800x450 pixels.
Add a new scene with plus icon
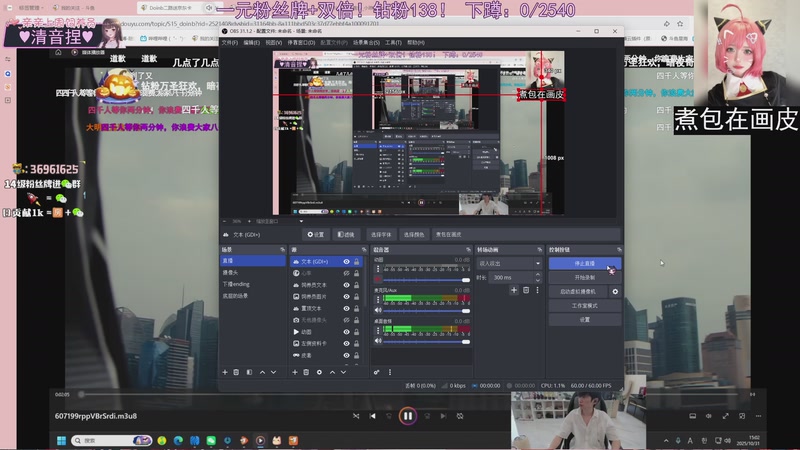click(225, 372)
